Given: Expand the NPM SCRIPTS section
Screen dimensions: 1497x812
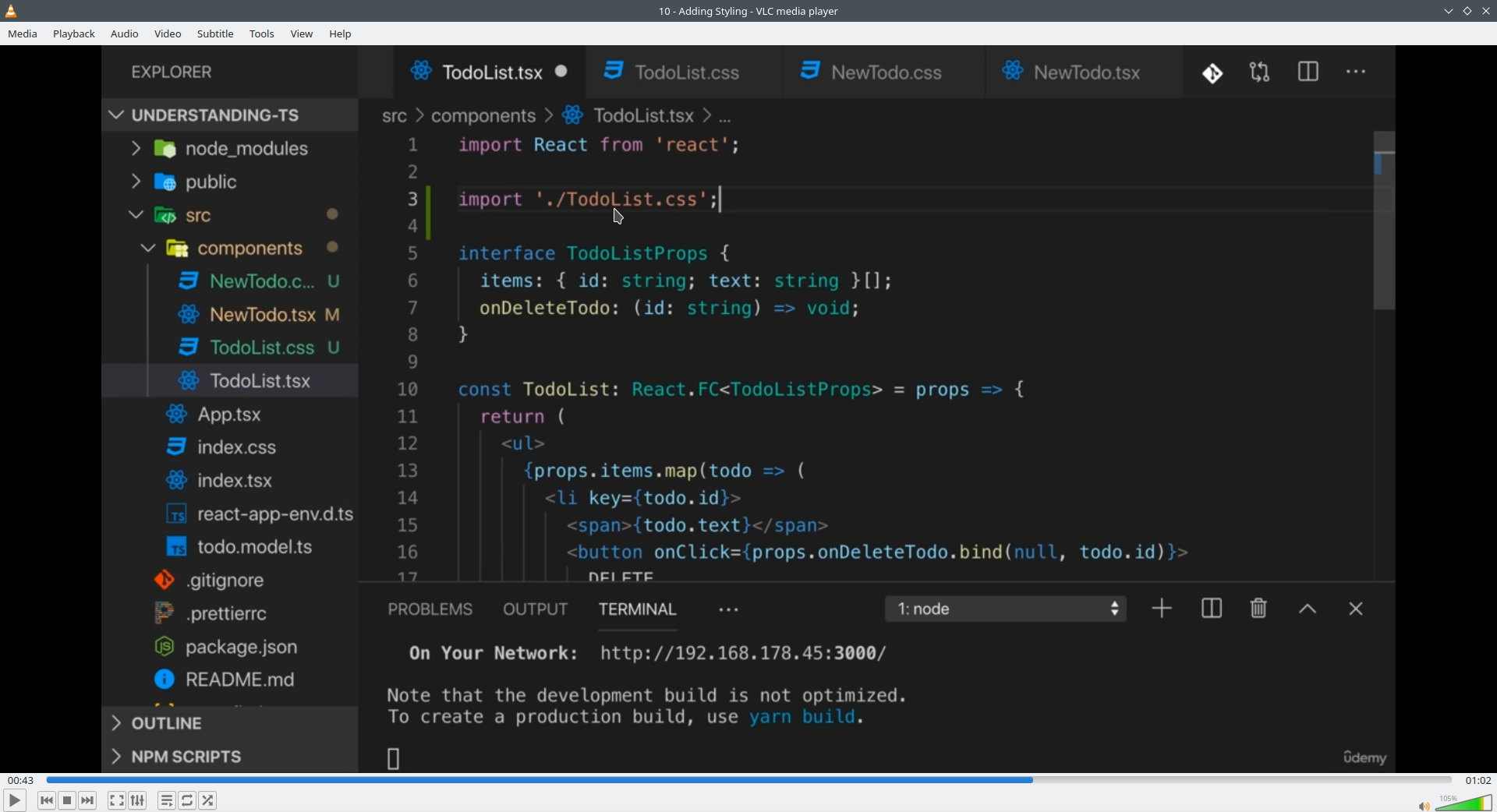Looking at the screenshot, I should tap(230, 757).
